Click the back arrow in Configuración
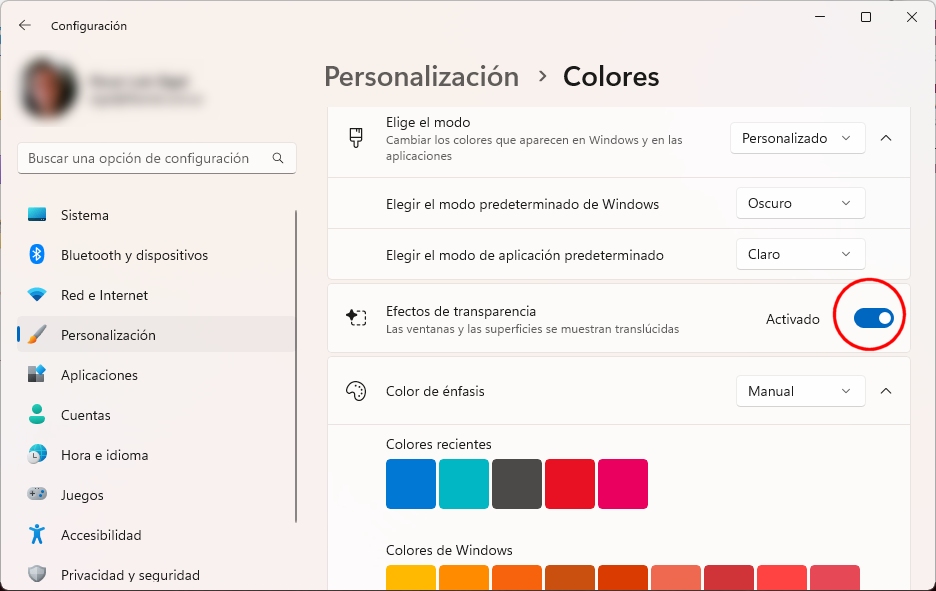 click(x=24, y=25)
